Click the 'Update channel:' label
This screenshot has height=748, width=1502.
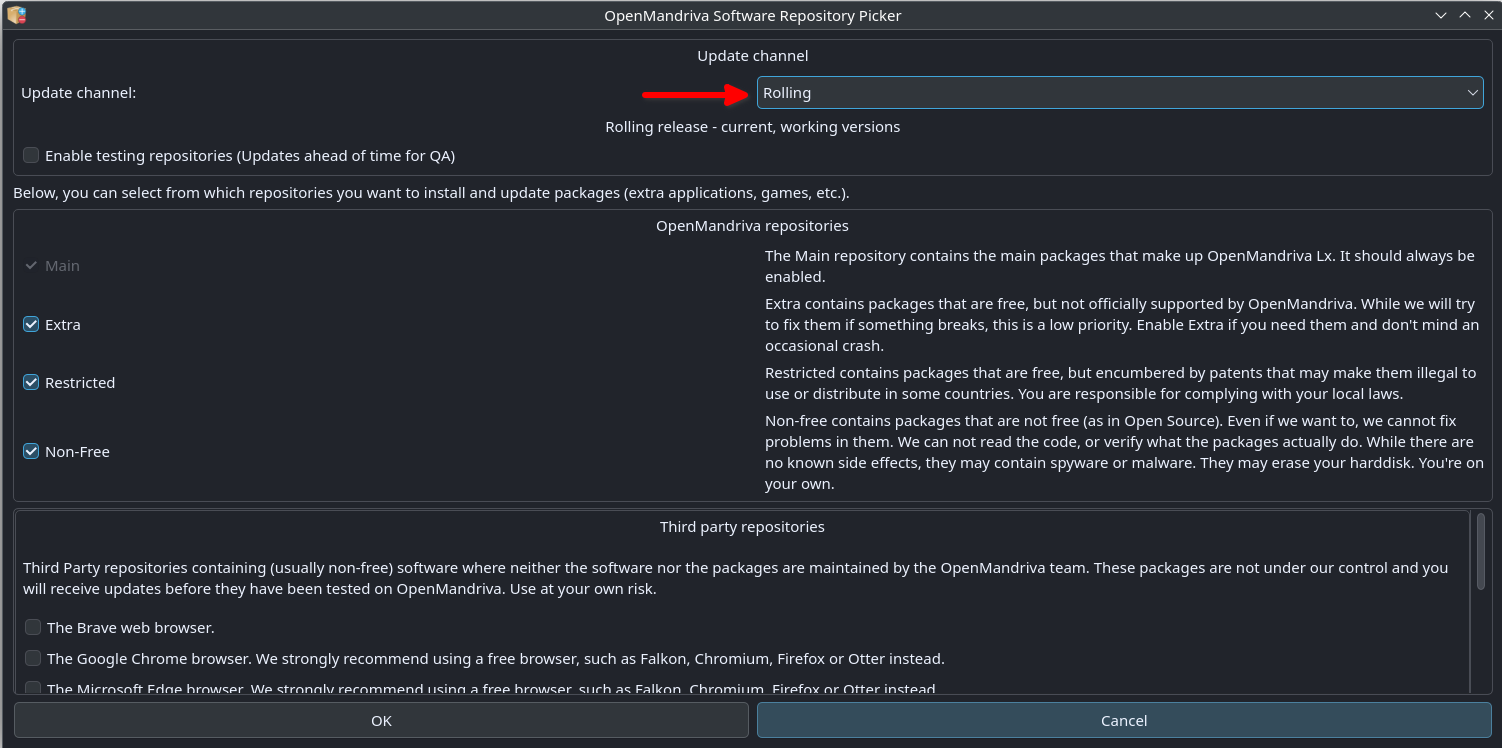tap(79, 92)
